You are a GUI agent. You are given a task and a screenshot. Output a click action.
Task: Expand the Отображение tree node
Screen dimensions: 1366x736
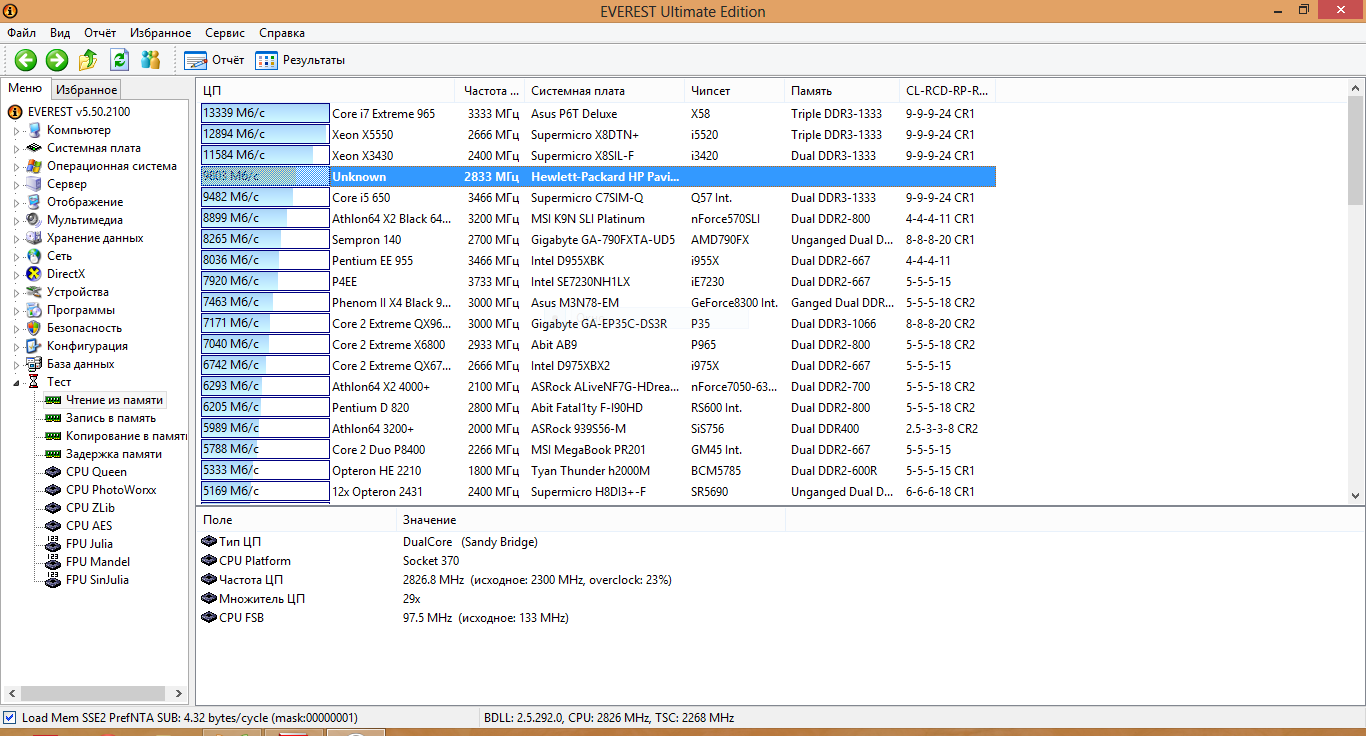point(16,202)
